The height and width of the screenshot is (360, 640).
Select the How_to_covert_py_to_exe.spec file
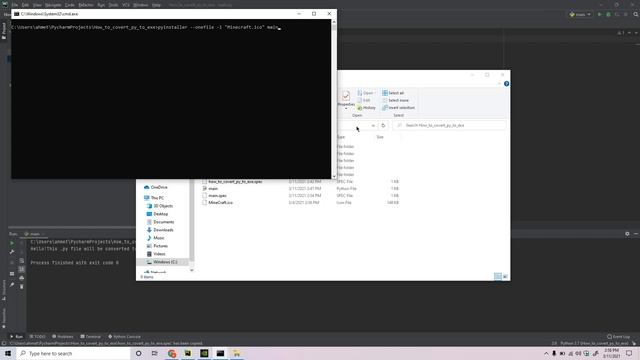coord(235,182)
